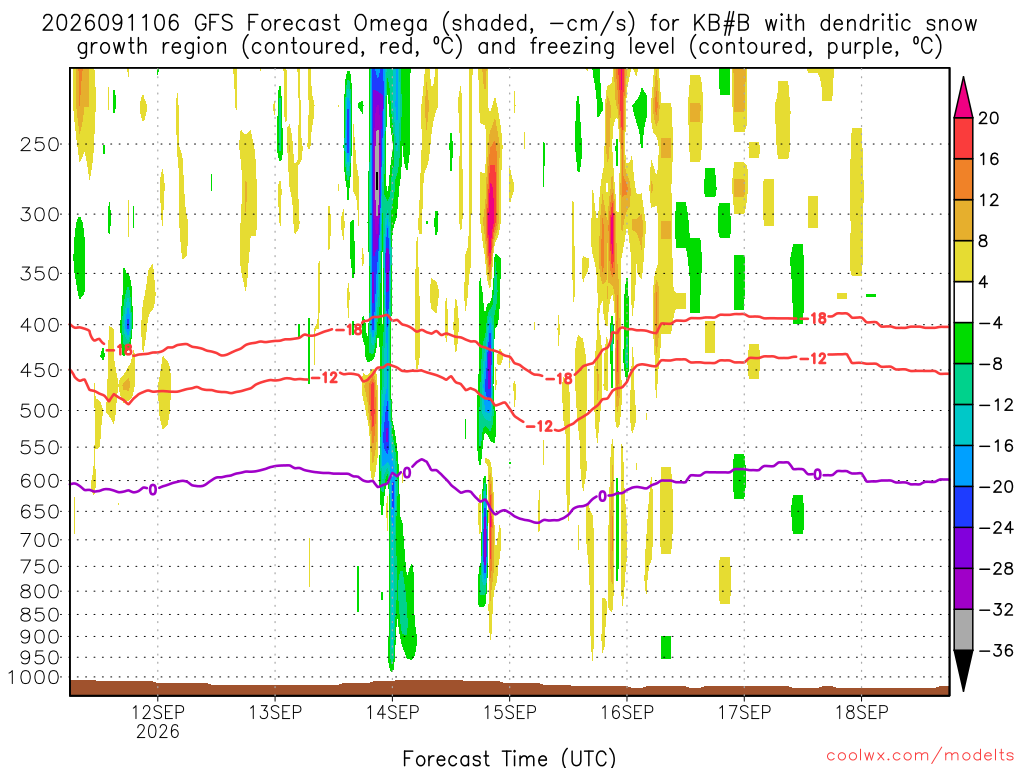This screenshot has height=768, width=1024.
Task: Click the white -4 to 4 colorbar segment
Action: (x=963, y=302)
